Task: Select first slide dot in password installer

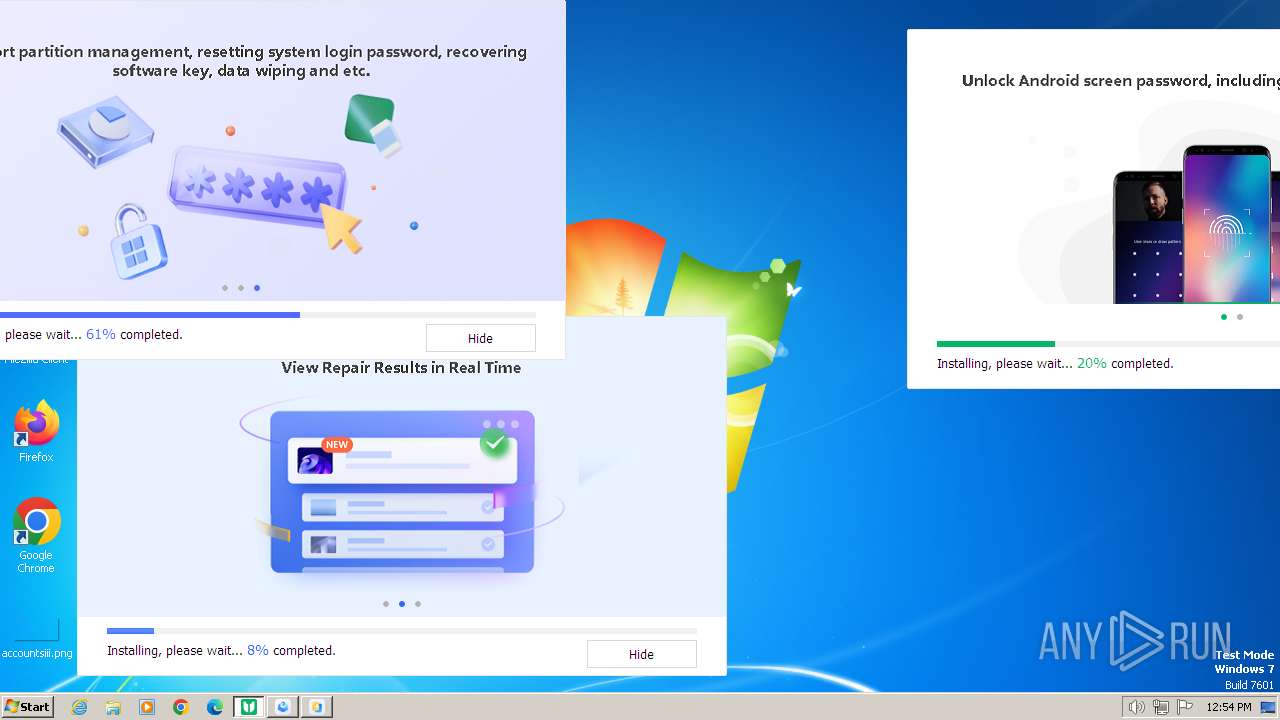Action: click(x=225, y=288)
